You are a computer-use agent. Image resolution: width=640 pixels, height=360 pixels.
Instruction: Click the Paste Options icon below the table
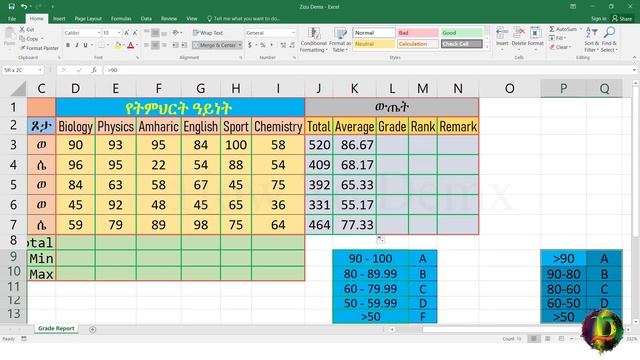pyautogui.click(x=380, y=240)
